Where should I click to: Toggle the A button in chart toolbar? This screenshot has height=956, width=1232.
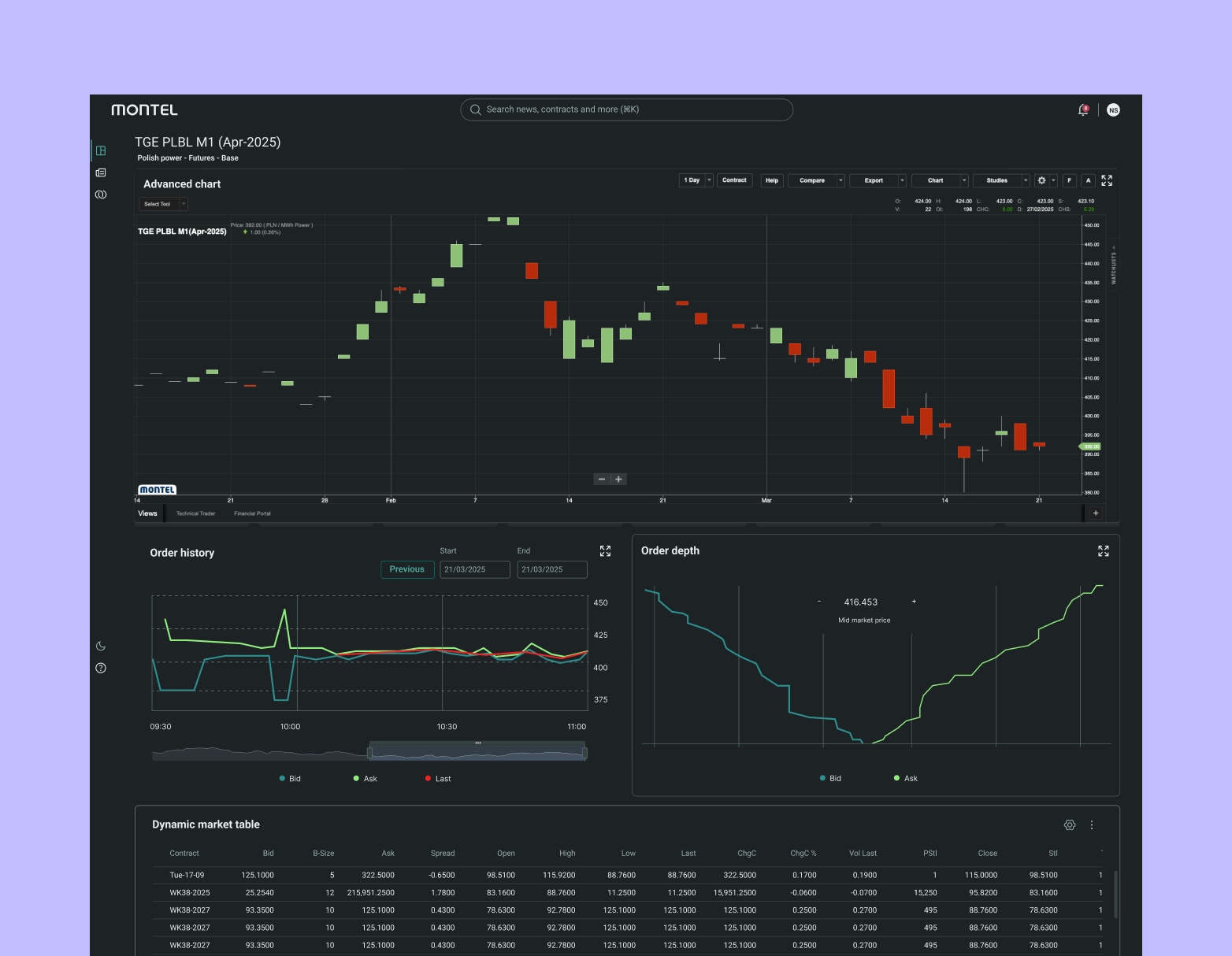coord(1088,180)
